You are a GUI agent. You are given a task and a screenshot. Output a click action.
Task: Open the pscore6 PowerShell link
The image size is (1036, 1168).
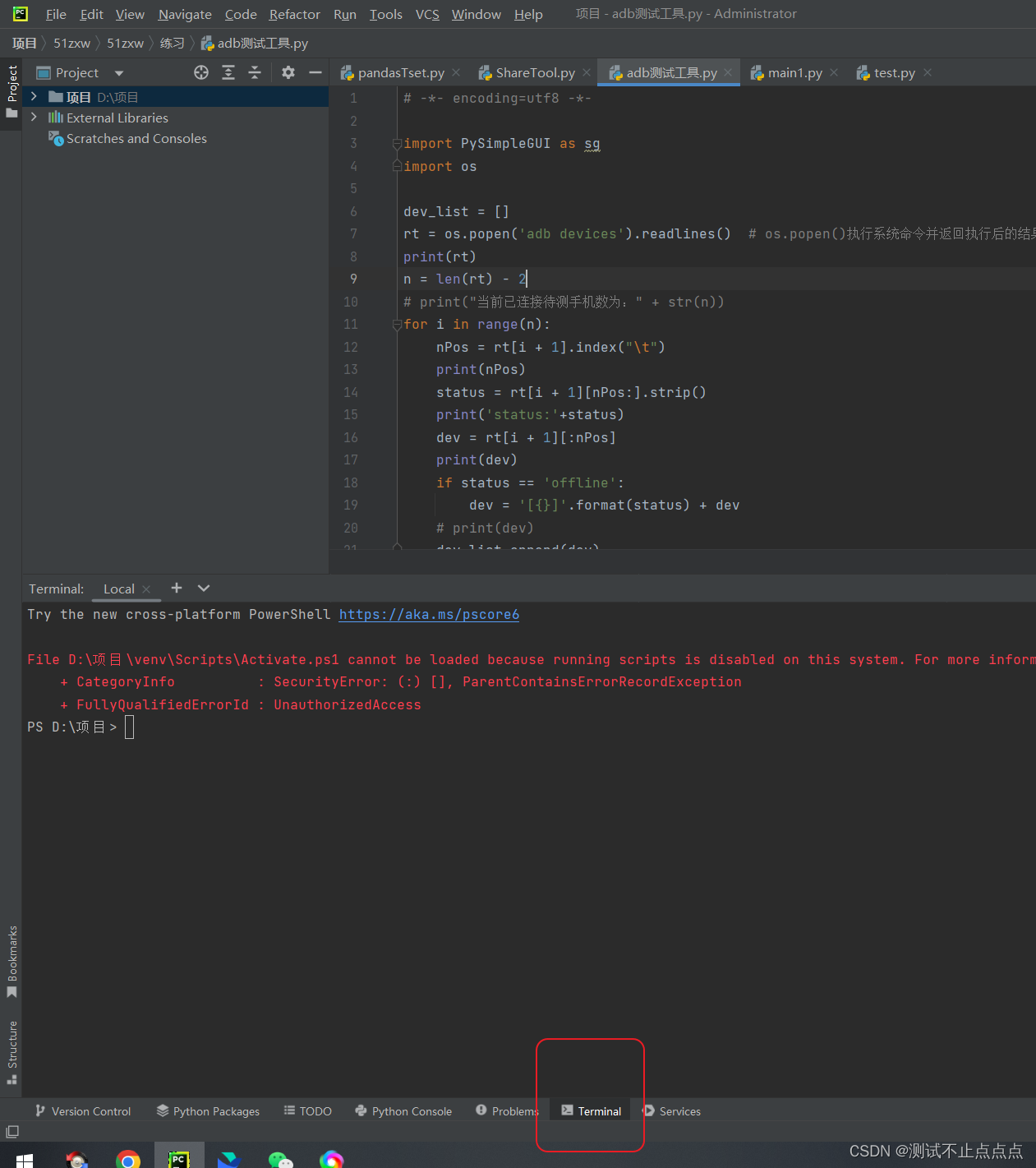(429, 614)
